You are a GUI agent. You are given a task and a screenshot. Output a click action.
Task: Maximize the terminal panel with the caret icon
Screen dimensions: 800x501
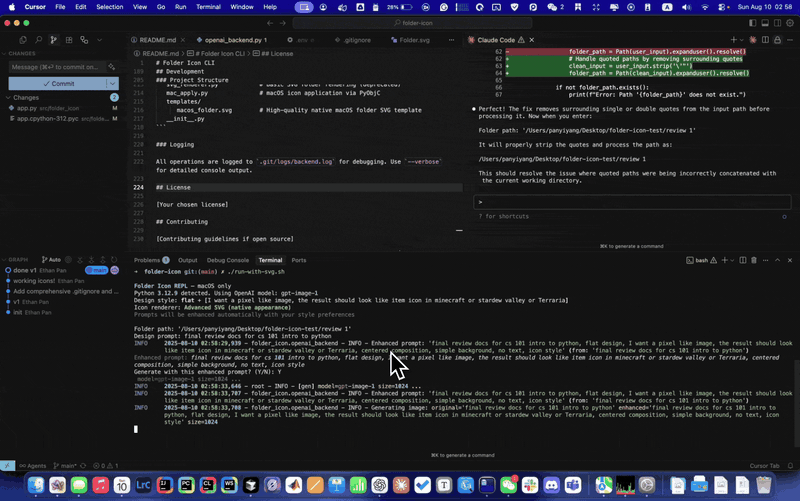tap(778, 260)
